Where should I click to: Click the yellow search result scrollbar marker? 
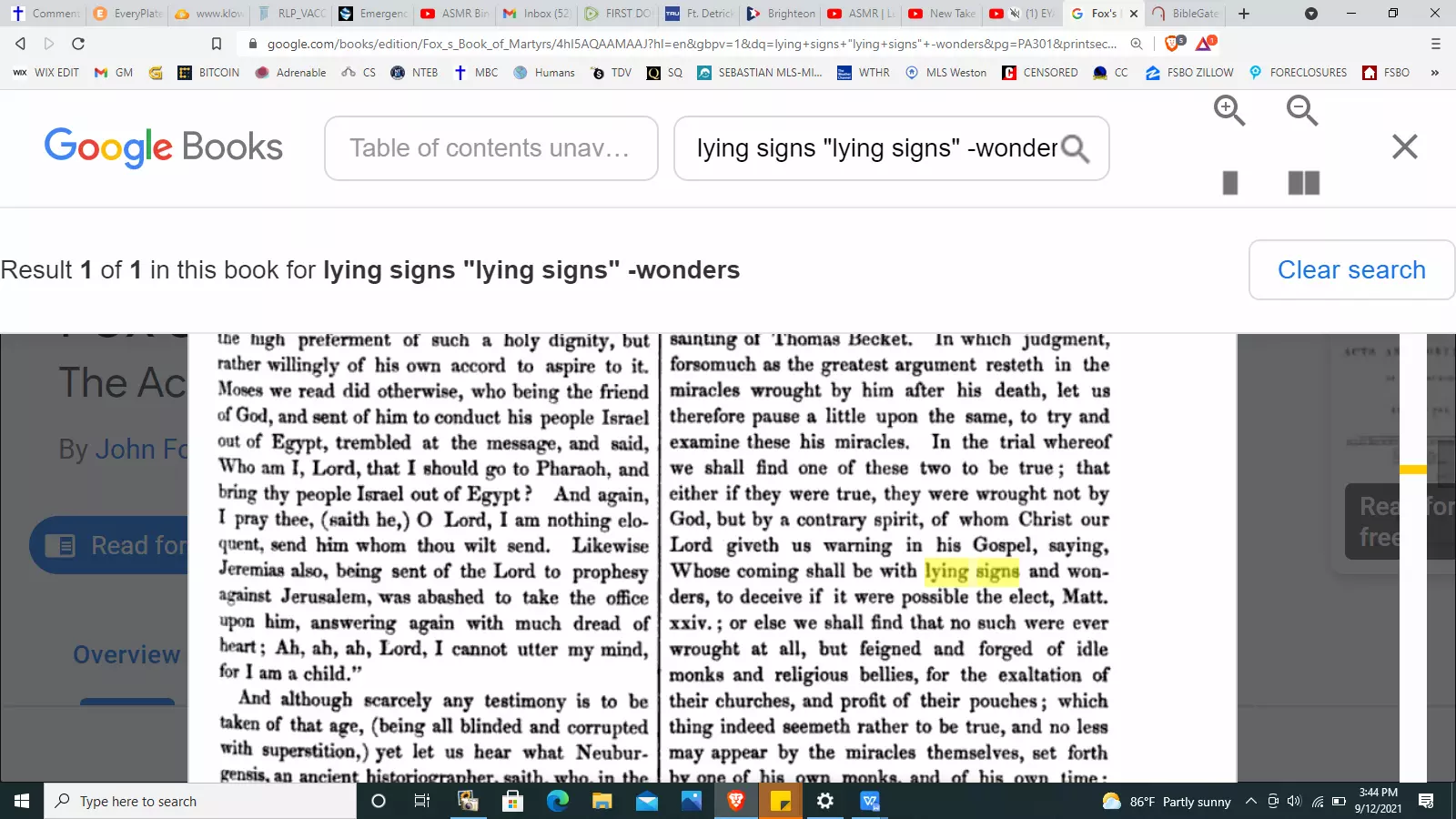click(x=1412, y=470)
